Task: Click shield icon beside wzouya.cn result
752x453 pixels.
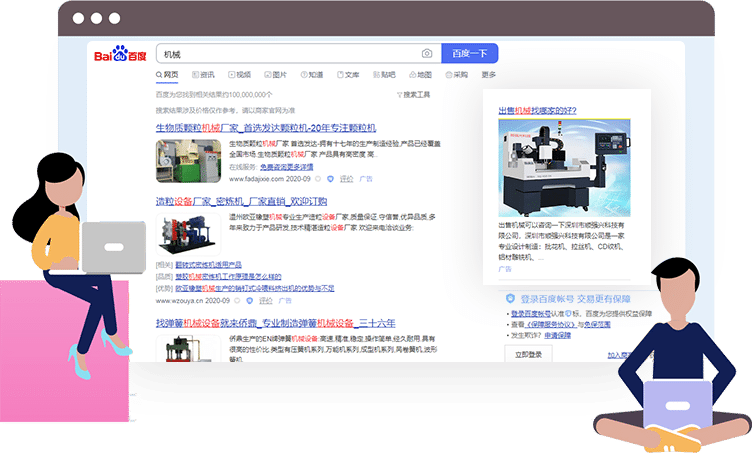Action: [x=248, y=299]
